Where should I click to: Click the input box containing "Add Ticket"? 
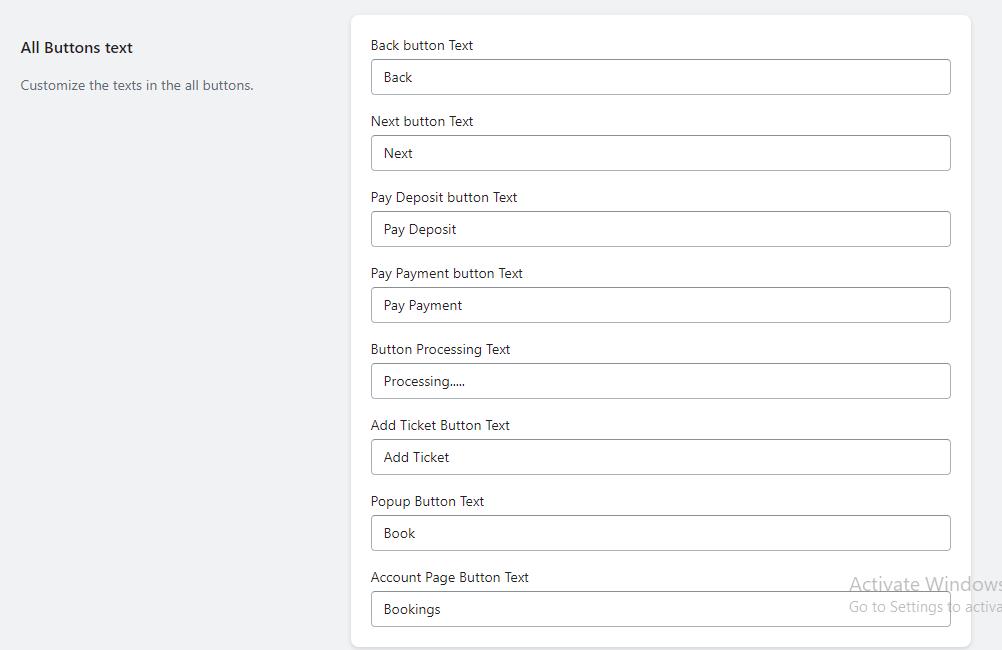[x=660, y=457]
